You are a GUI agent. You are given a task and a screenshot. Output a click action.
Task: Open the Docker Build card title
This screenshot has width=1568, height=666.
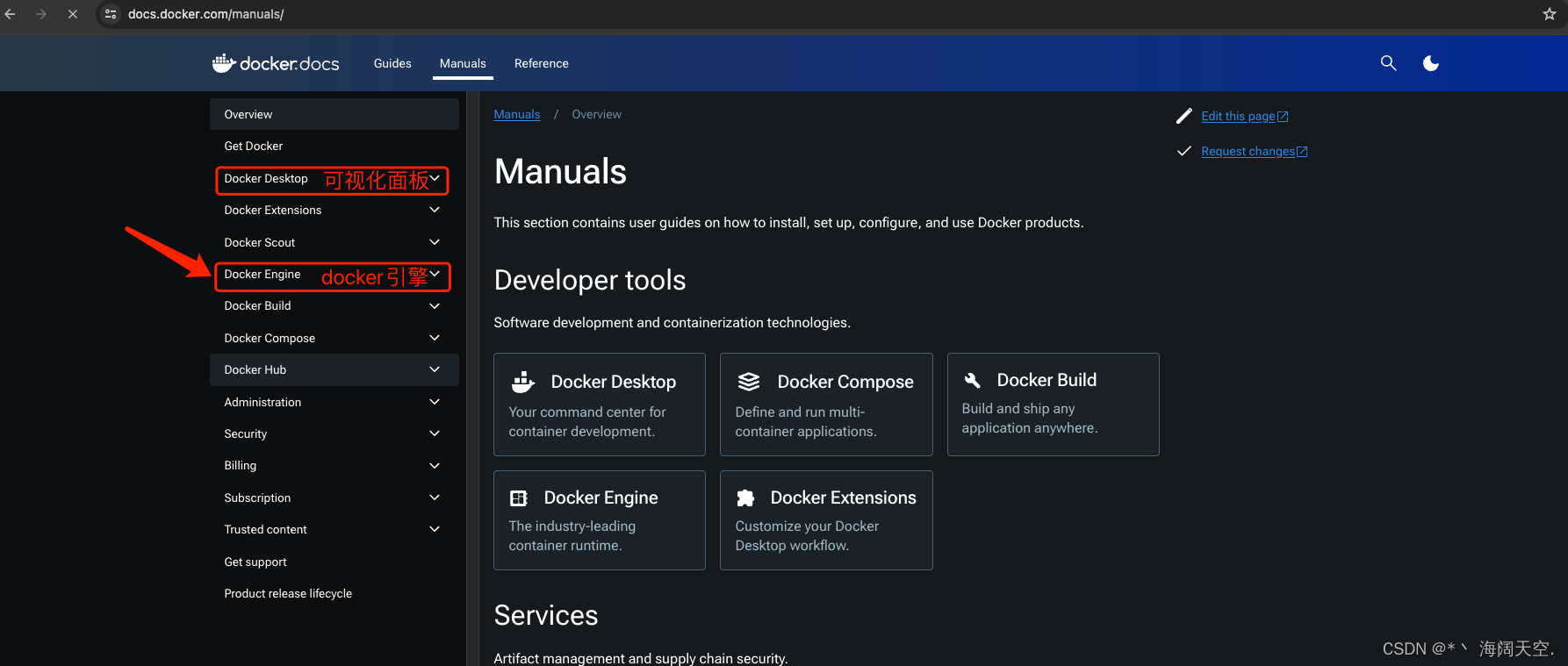[1047, 380]
